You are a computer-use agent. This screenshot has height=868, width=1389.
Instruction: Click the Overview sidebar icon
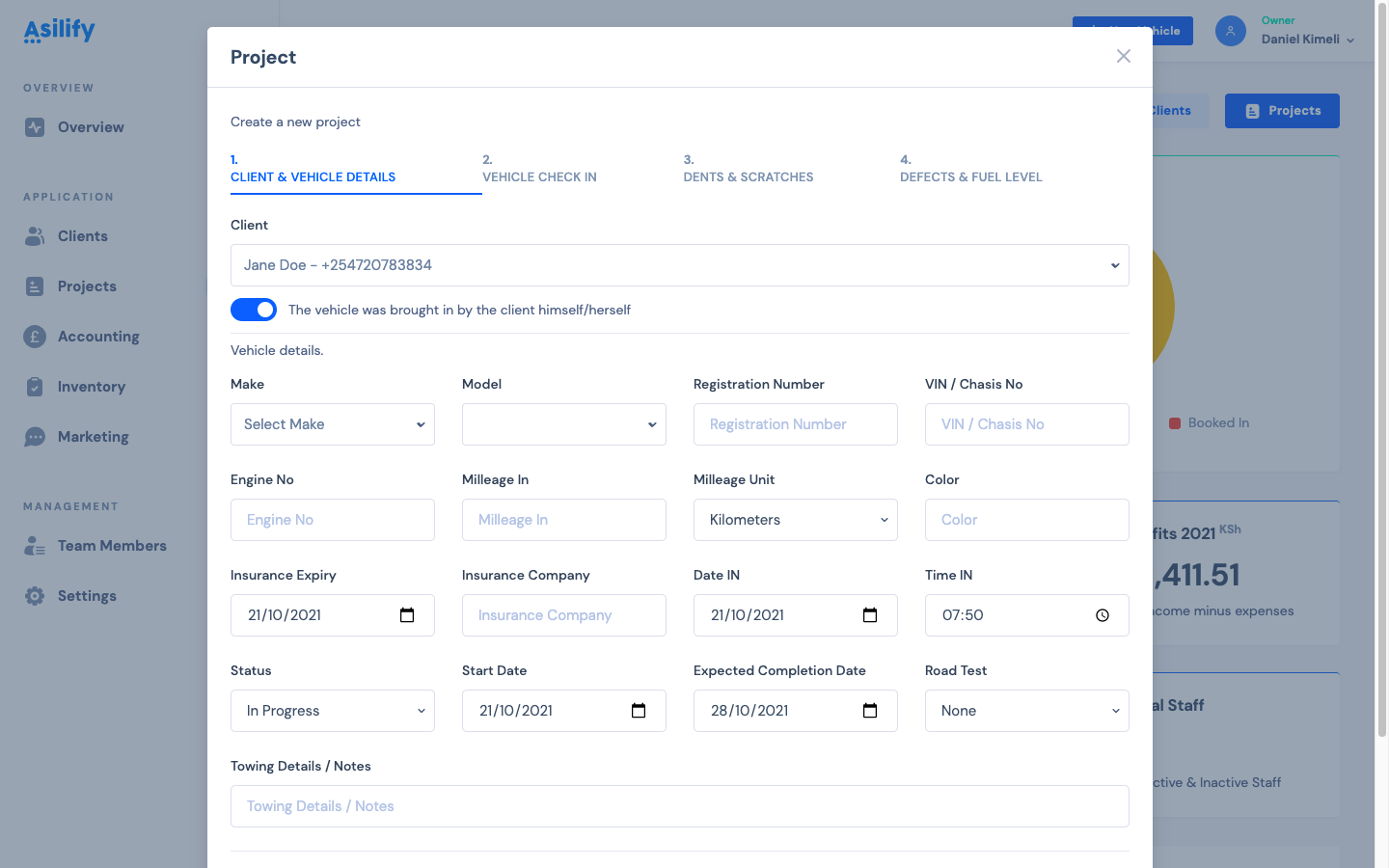coord(35,127)
